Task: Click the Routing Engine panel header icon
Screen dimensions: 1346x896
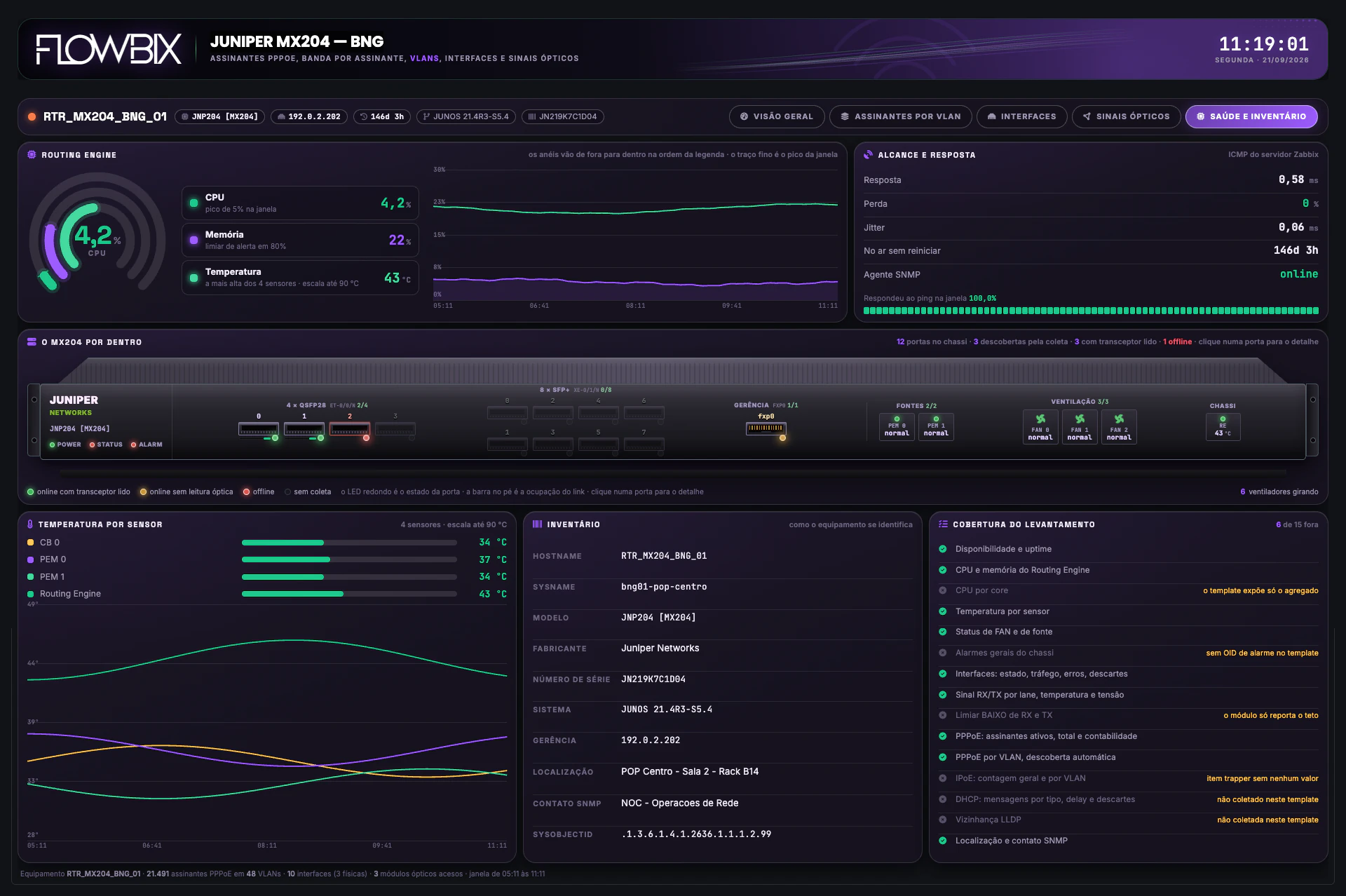Action: click(x=32, y=154)
